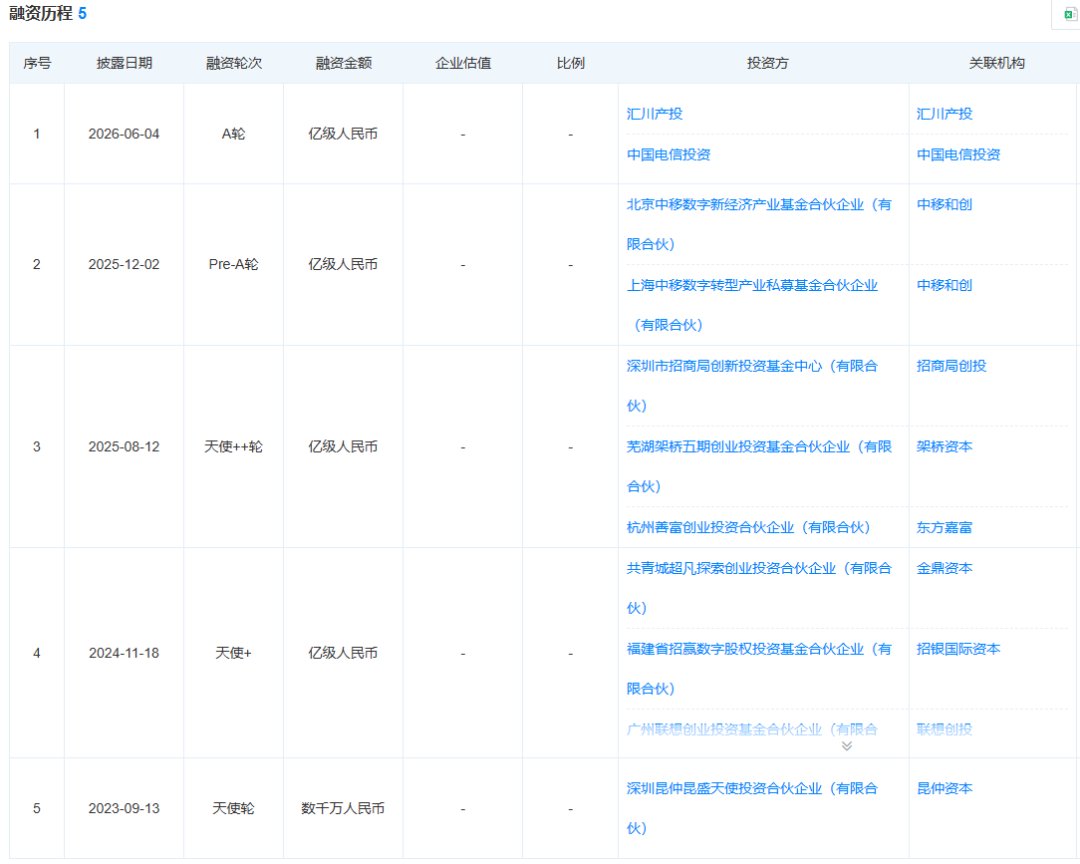1080x864 pixels.
Task: Open related institution 昆仲资本
Action: (x=944, y=788)
